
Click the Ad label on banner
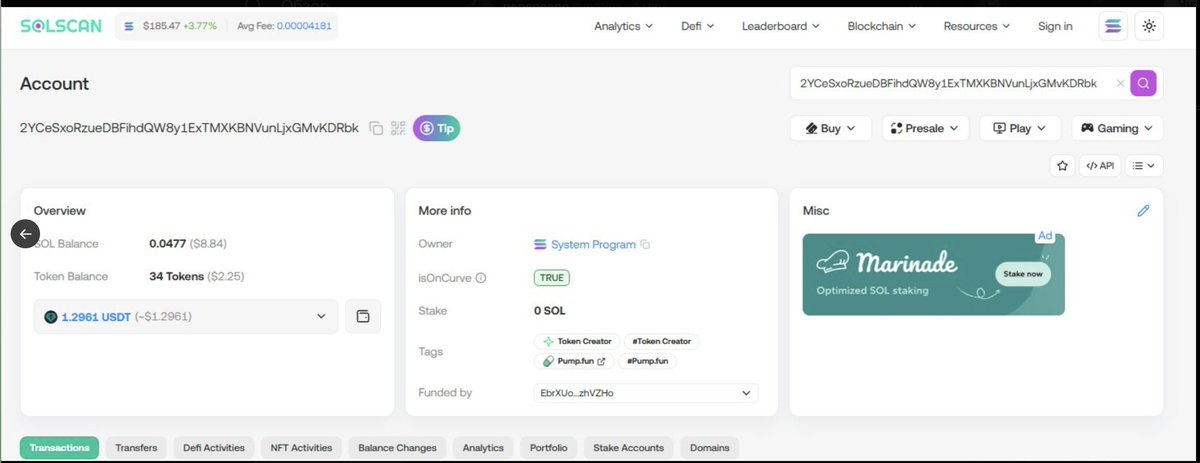tap(1045, 236)
